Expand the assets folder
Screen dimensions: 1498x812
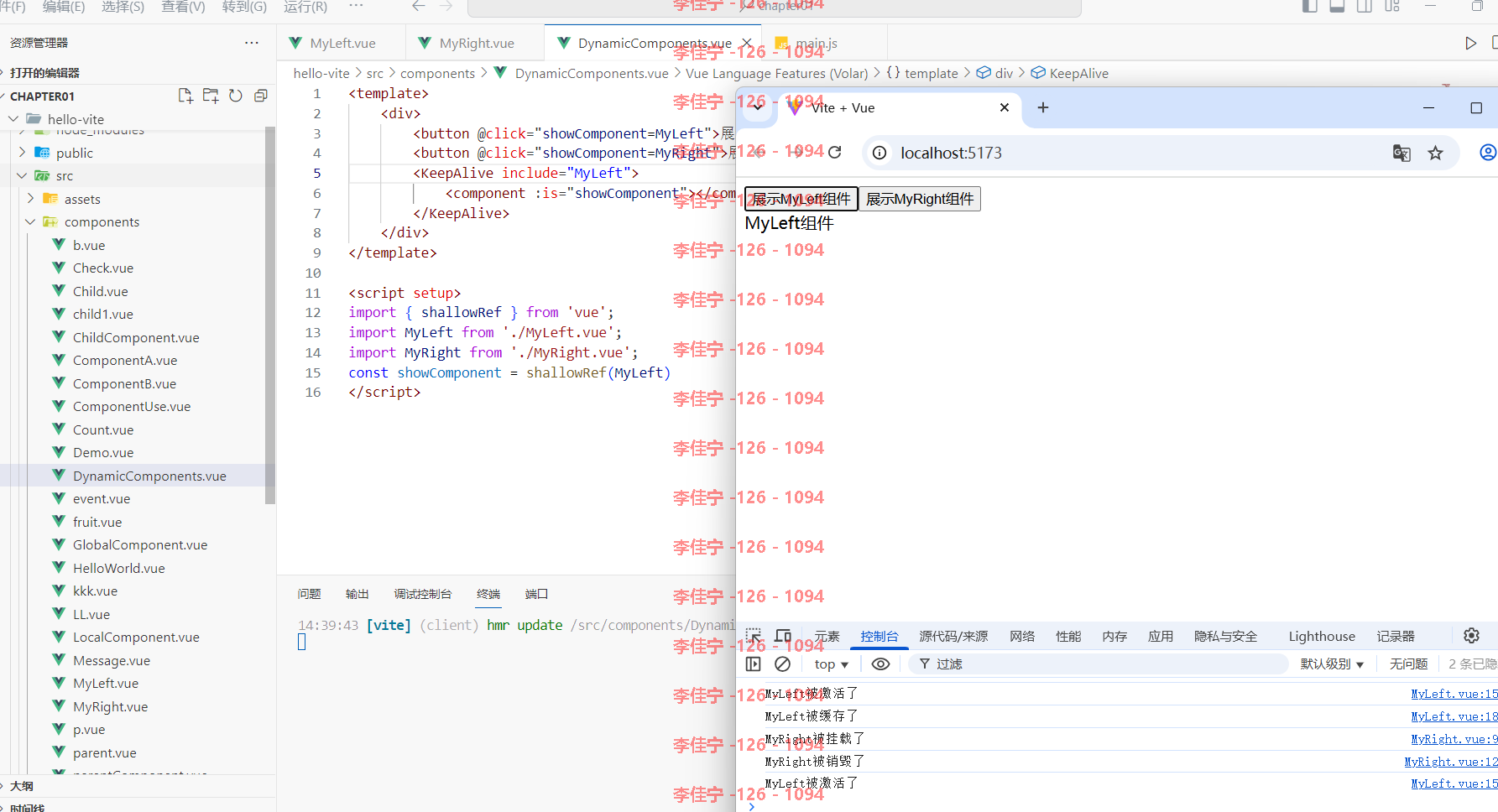coord(30,199)
